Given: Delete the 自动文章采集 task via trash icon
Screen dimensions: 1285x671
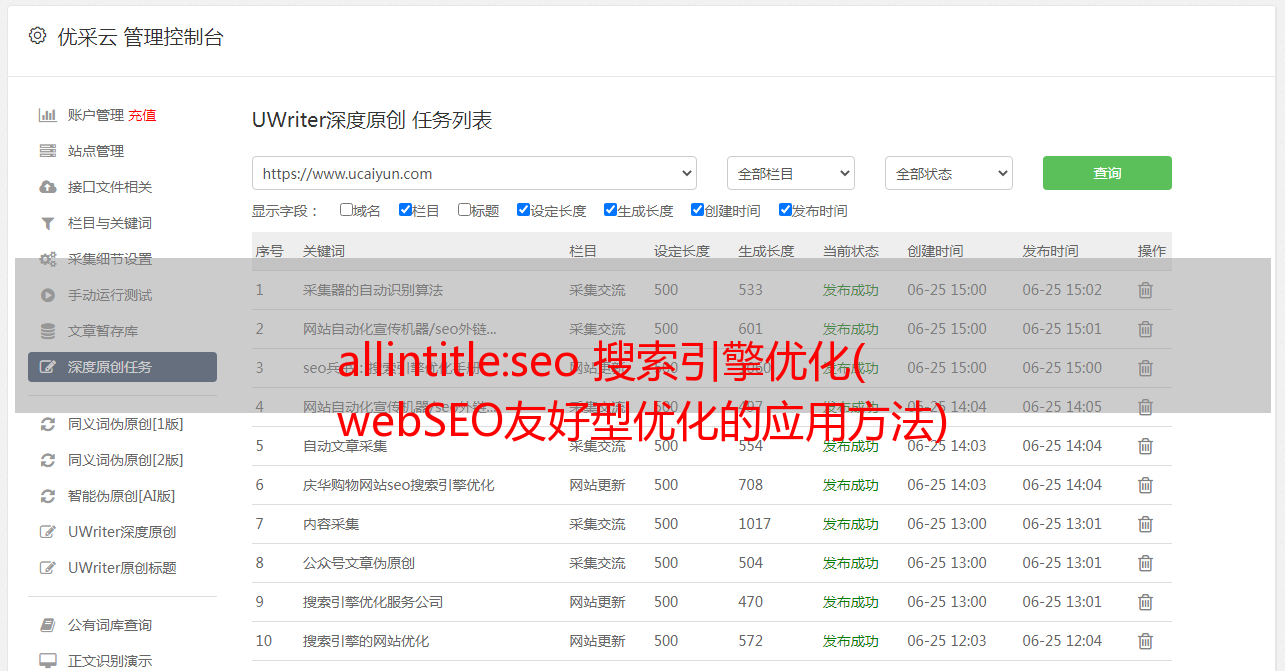Looking at the screenshot, I should 1145,446.
